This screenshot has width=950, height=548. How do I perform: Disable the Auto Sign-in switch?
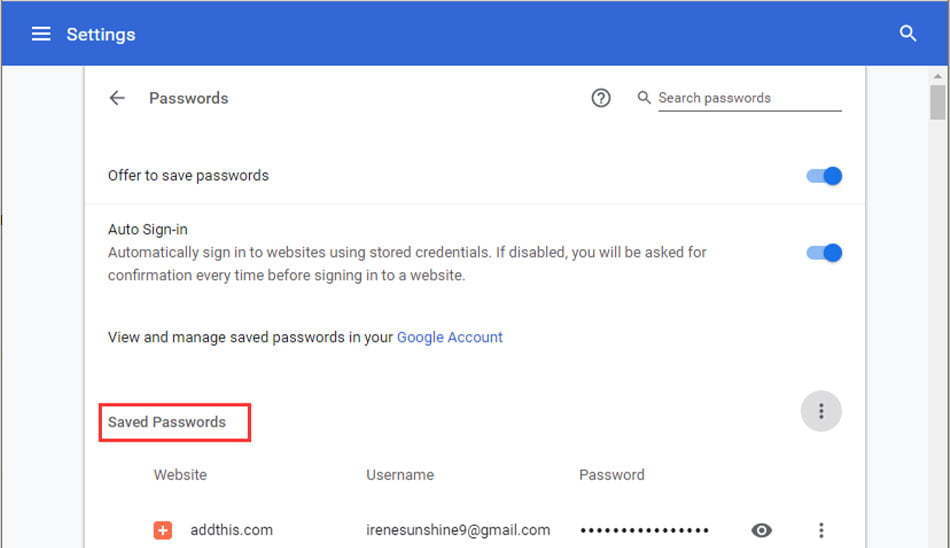[x=824, y=253]
